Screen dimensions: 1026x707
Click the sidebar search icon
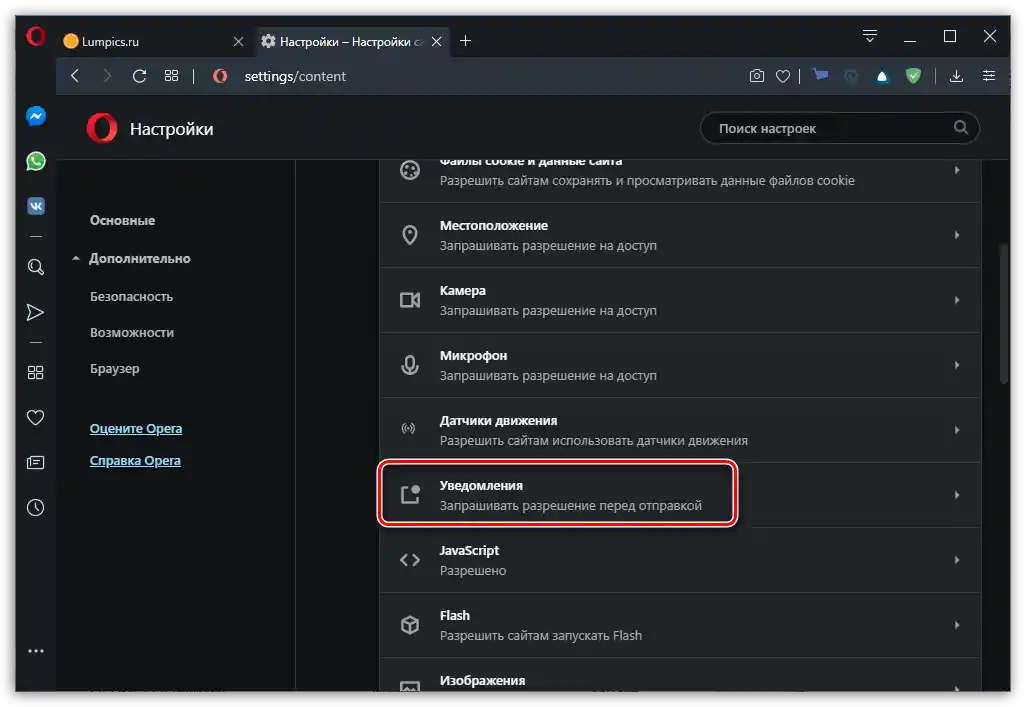(x=36, y=267)
